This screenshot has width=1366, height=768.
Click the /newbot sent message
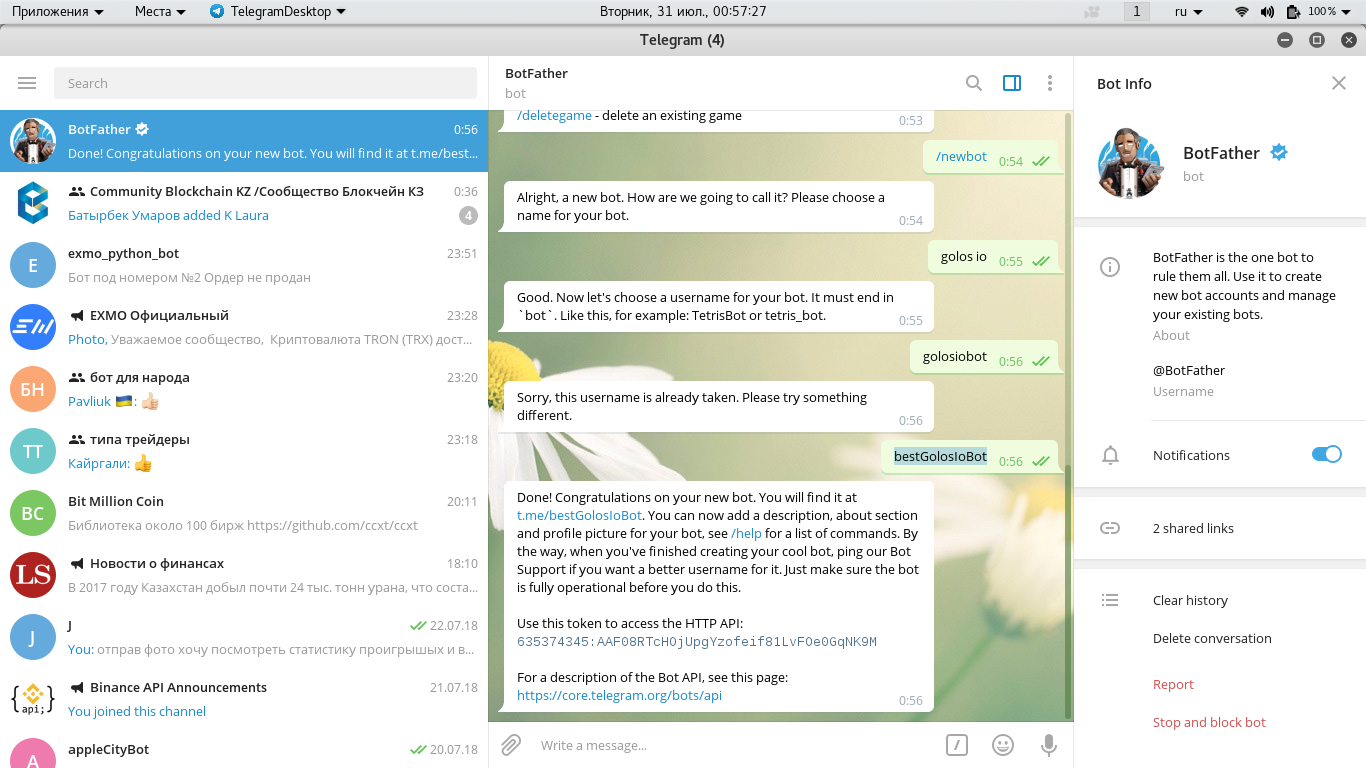coord(990,157)
